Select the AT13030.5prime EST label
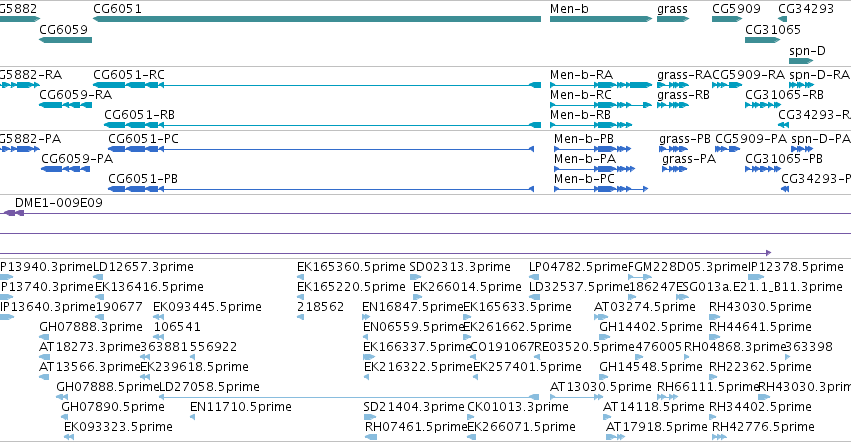The image size is (851, 442). coord(600,387)
